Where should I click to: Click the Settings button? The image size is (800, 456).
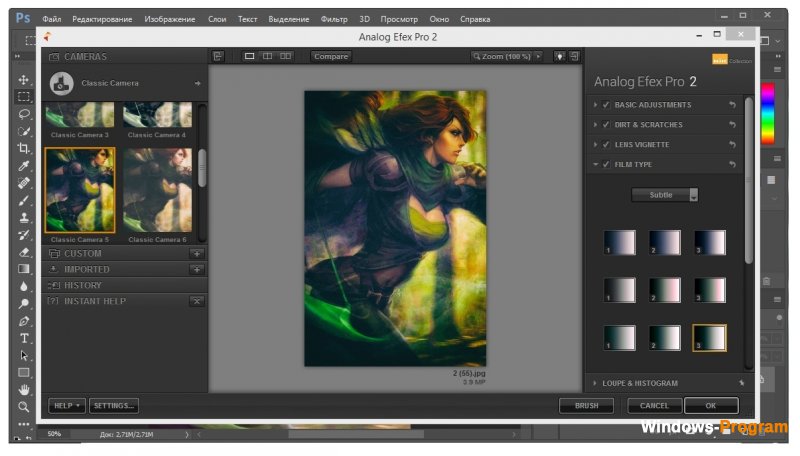[x=114, y=406]
